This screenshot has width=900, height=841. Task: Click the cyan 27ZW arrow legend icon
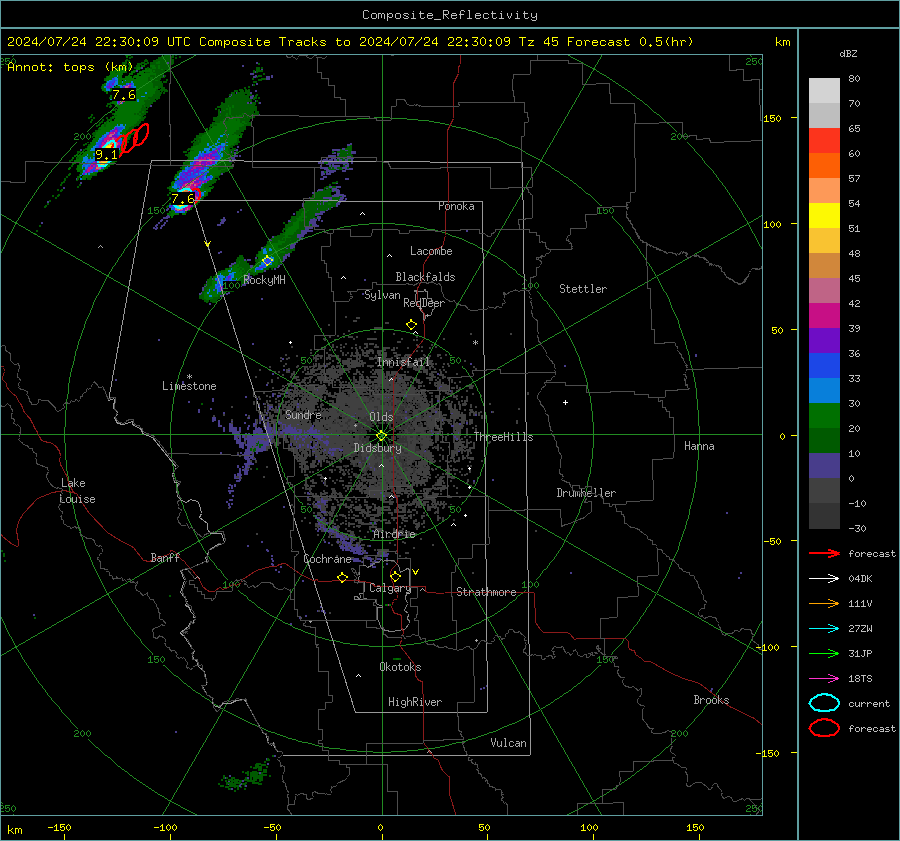coord(824,629)
